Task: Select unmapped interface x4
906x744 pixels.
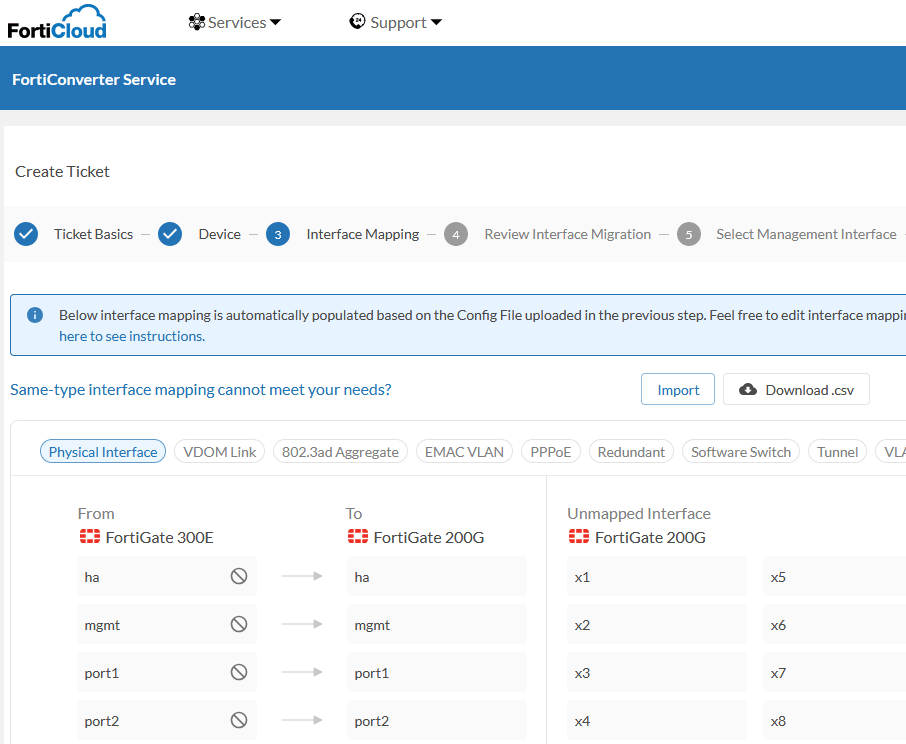Action: point(656,720)
